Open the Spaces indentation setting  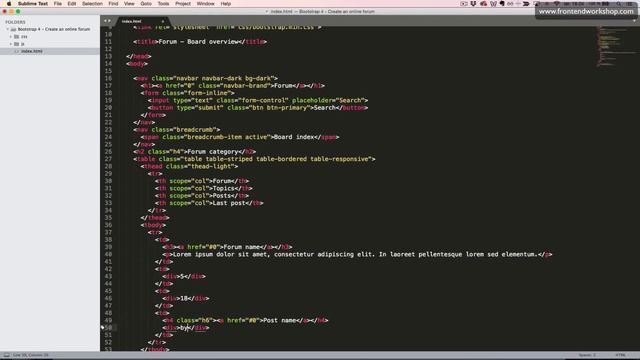[587, 355]
